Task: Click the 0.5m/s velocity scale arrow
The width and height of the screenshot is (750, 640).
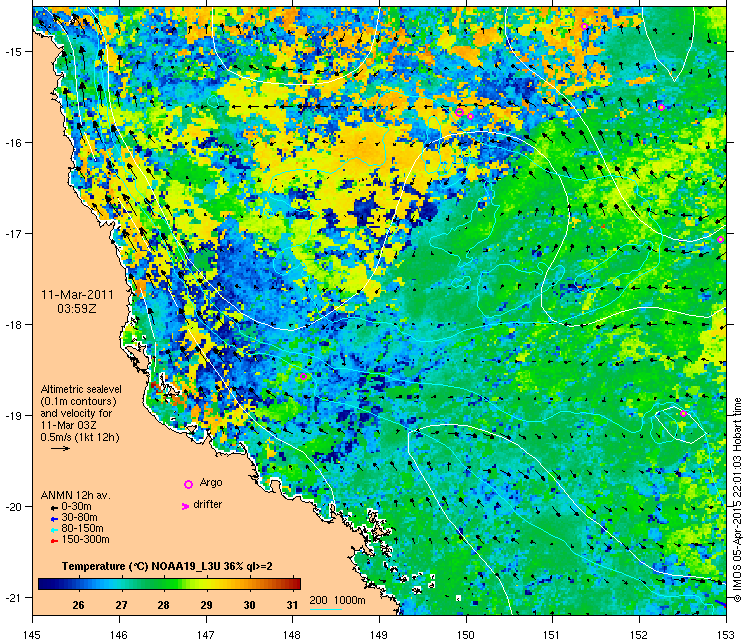Action: tap(60, 449)
